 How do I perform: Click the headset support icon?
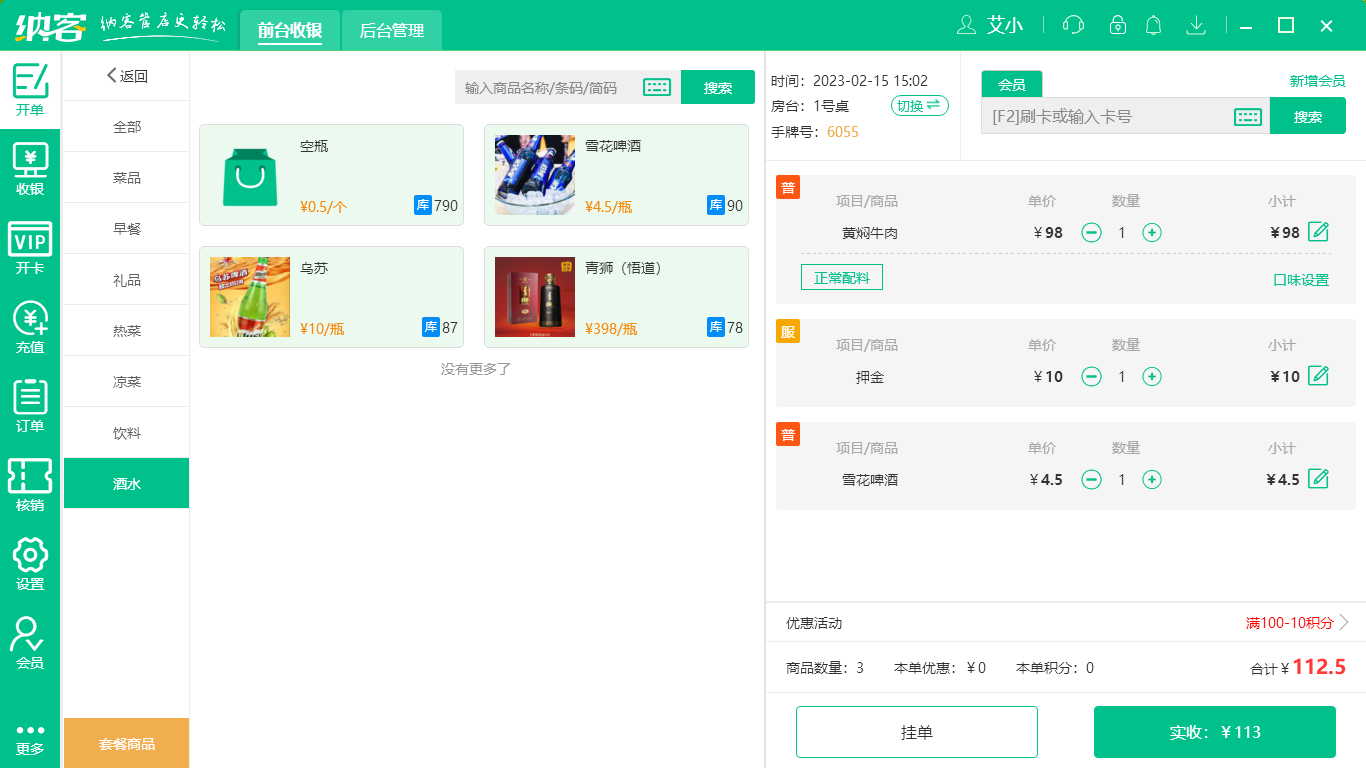(x=1072, y=25)
